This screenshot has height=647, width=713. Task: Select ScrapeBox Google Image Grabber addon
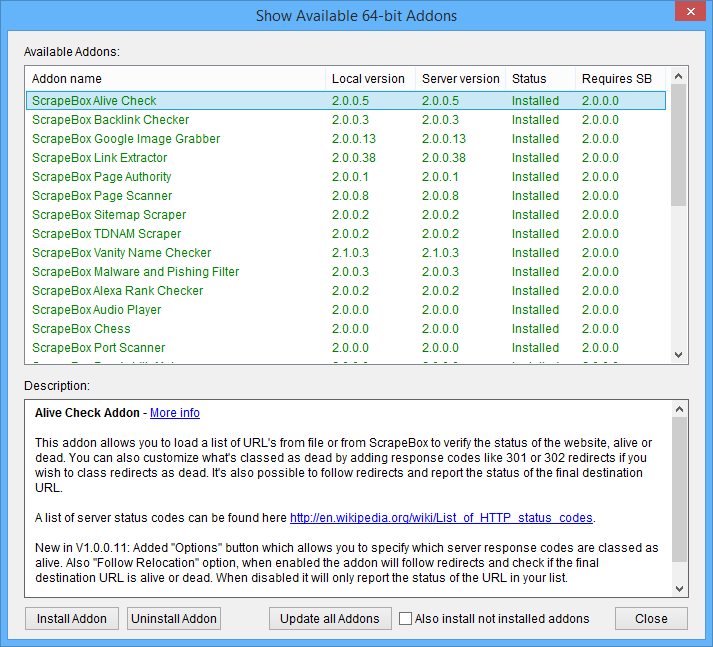[126, 139]
